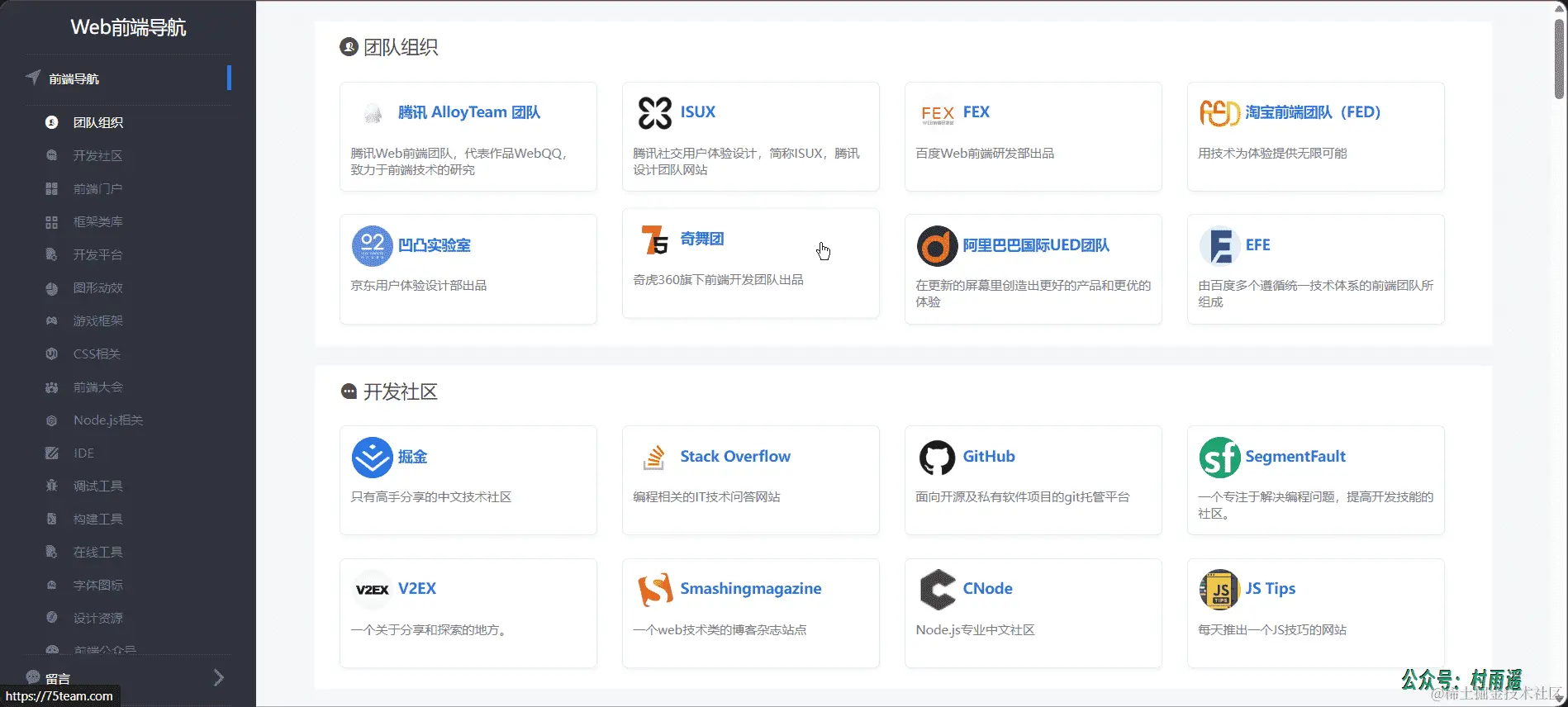The height and width of the screenshot is (707, 1568).
Task: Click the paper plane icon beside 前端导航
Action: pyautogui.click(x=33, y=78)
